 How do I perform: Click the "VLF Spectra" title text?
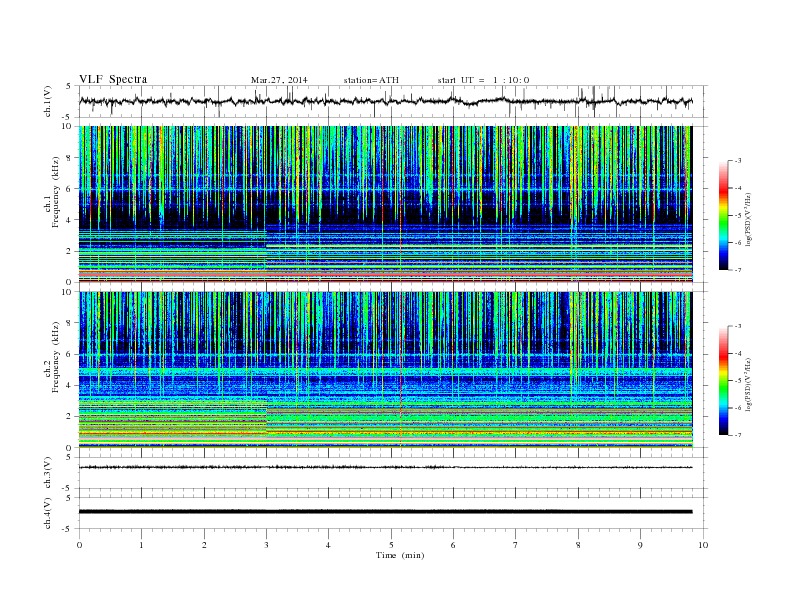(113, 79)
